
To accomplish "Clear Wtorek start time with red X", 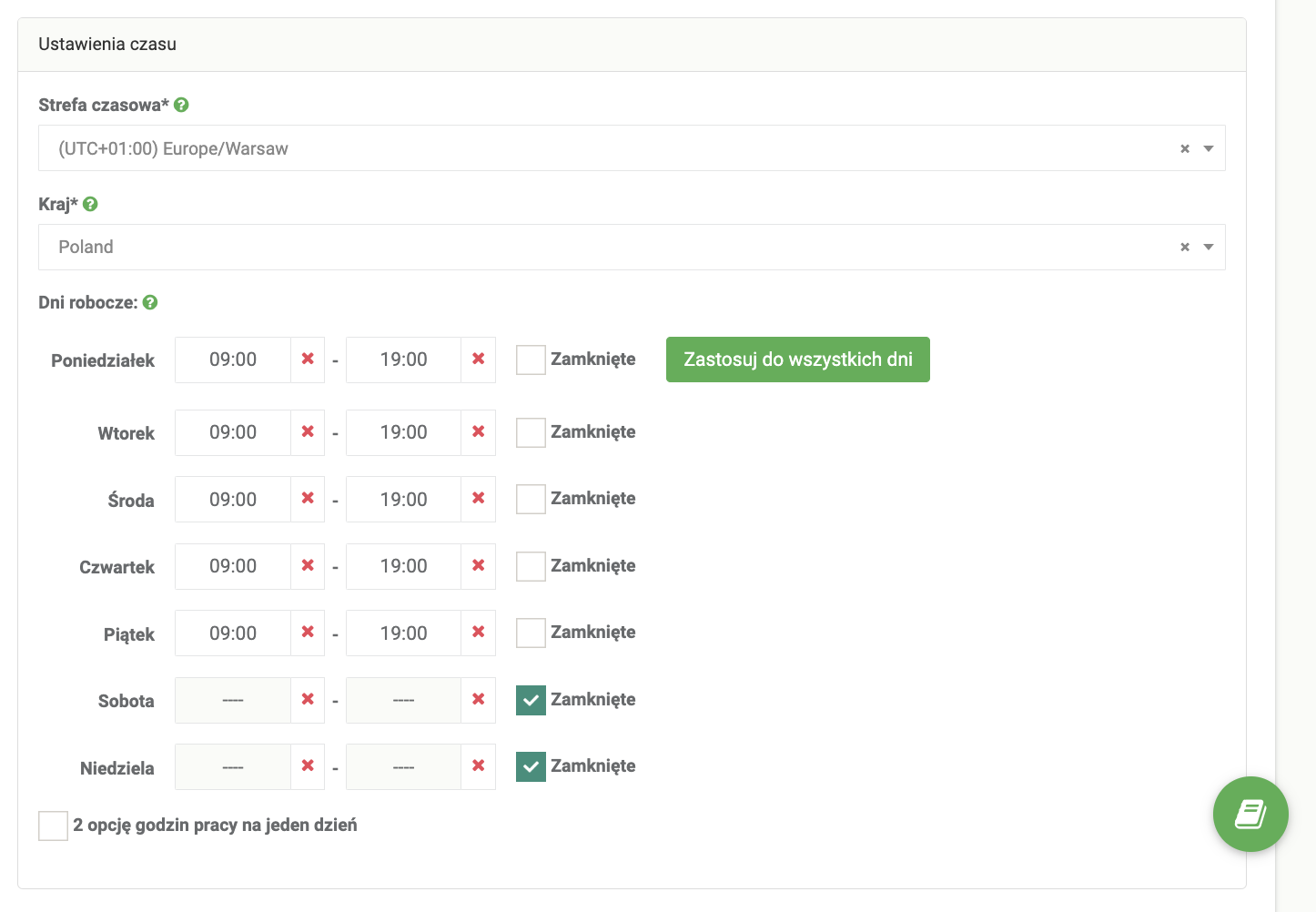I will 308,432.
